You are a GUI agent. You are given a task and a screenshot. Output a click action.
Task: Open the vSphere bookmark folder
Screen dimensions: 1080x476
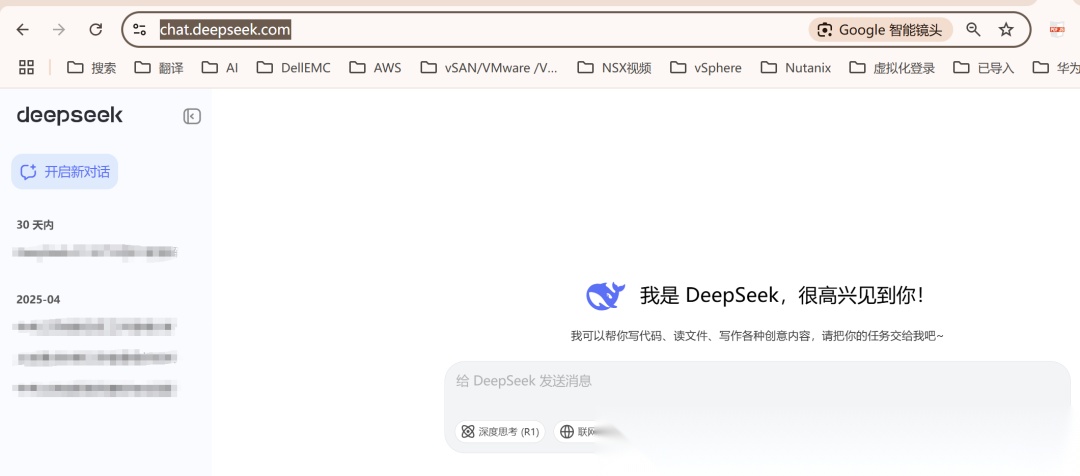coord(706,68)
